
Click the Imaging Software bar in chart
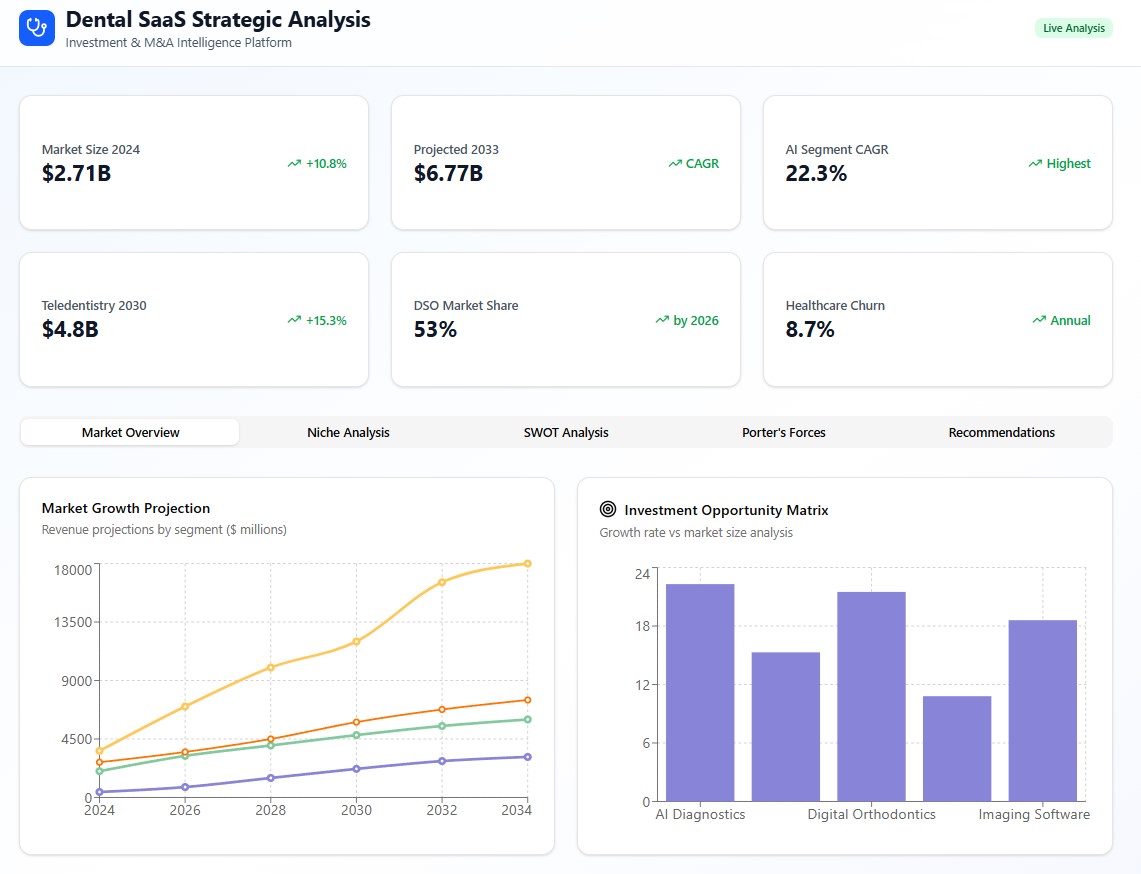1042,710
